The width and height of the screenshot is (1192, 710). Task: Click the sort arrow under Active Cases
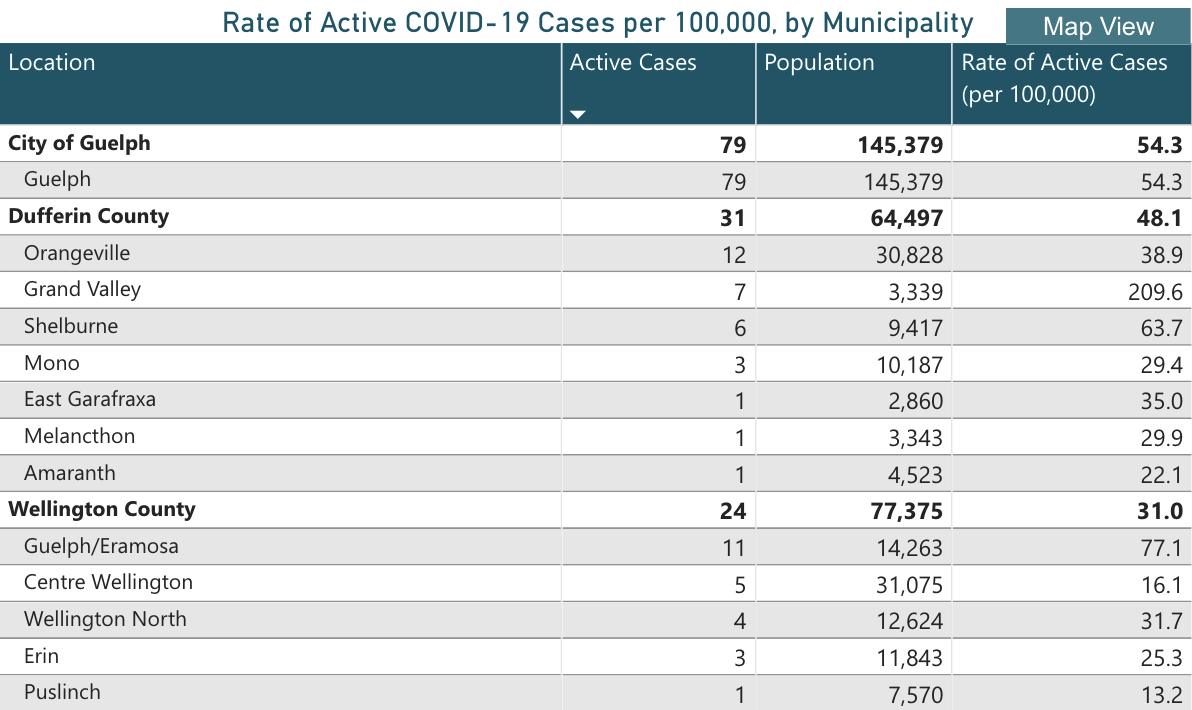coord(577,115)
